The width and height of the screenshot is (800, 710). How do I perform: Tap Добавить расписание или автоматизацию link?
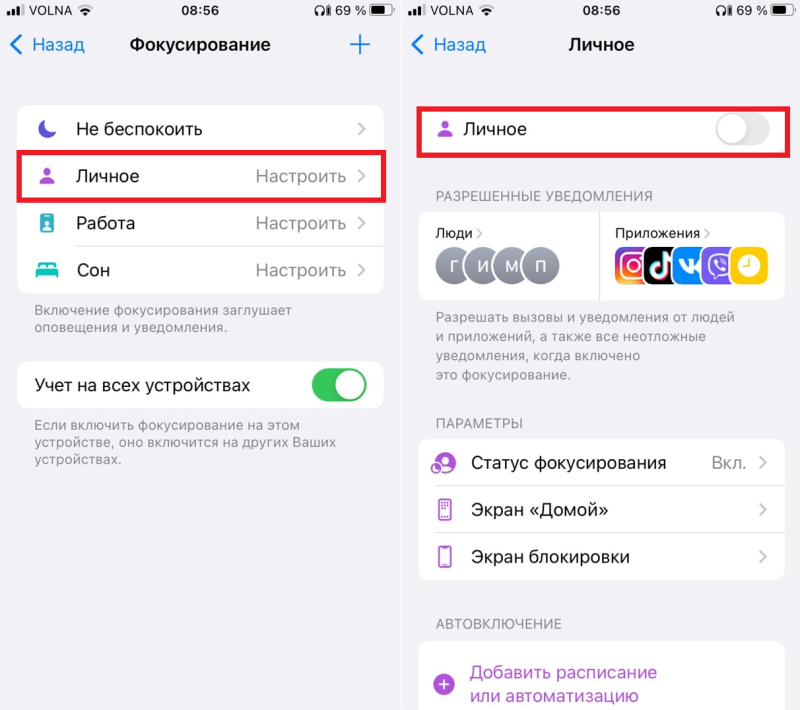pyautogui.click(x=563, y=684)
